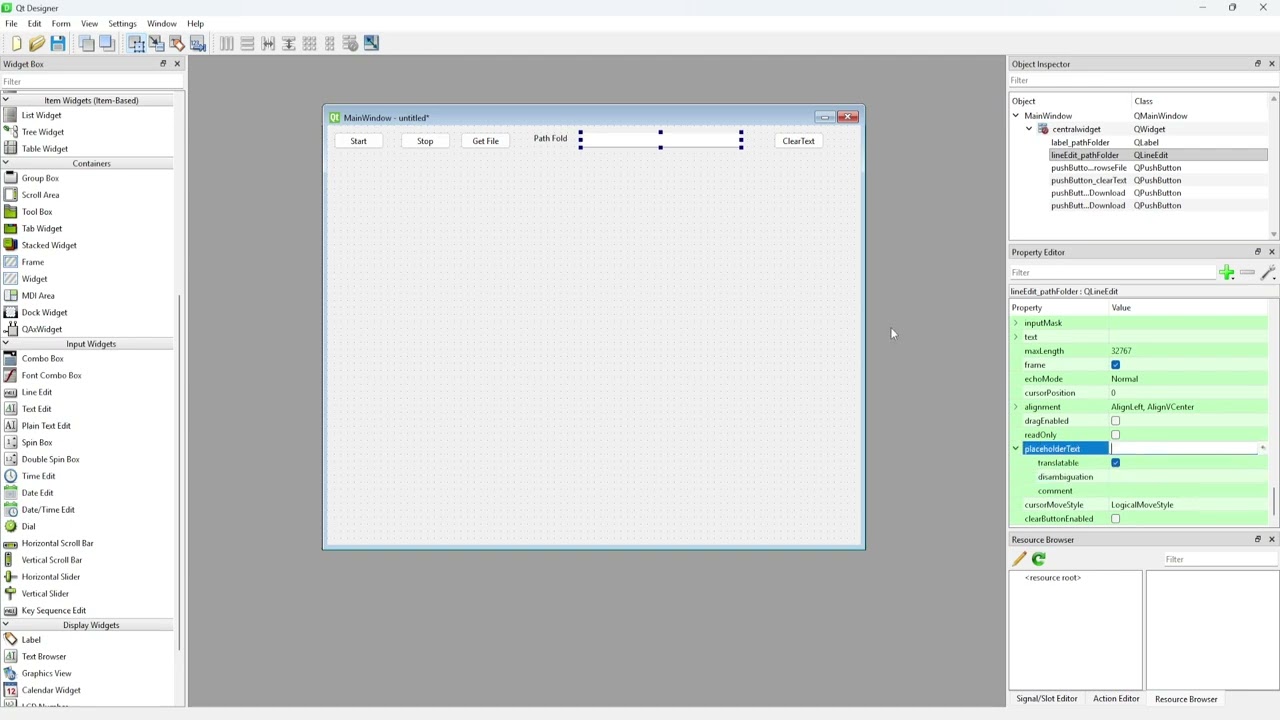
Task: Click the green plus add property icon
Action: click(x=1226, y=272)
